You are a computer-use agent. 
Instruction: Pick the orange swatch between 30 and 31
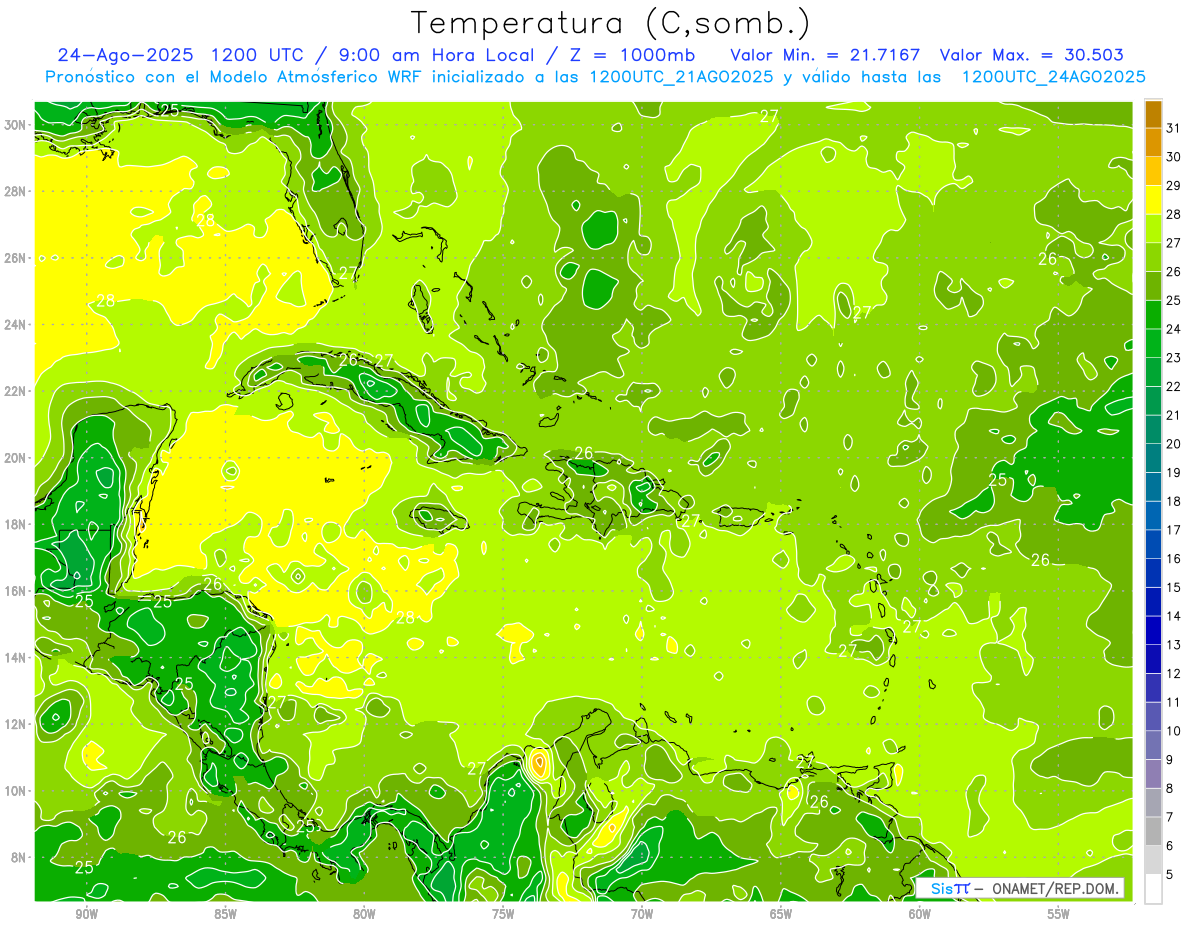(x=1153, y=142)
